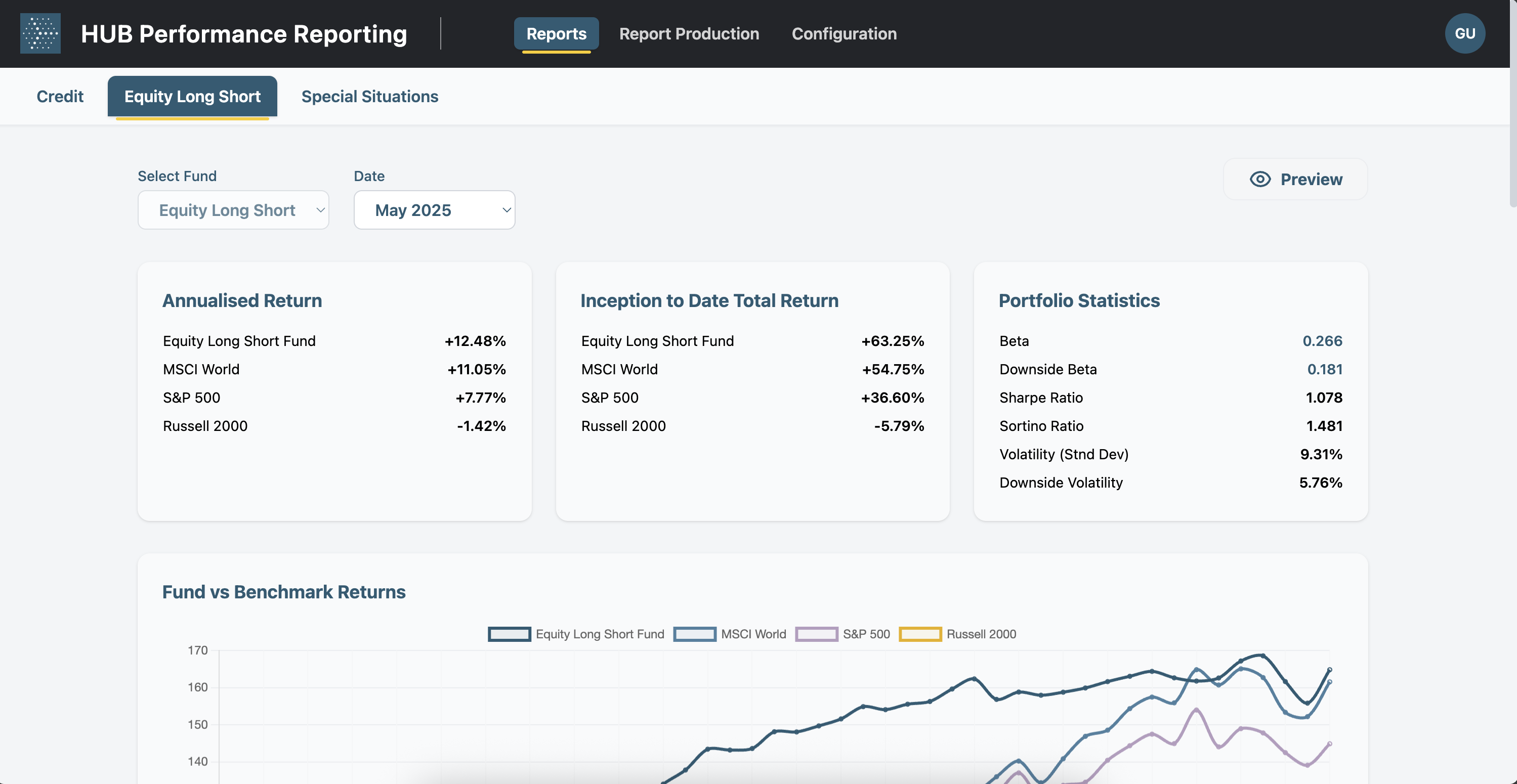Click the last data point of the fund line

[1329, 670]
